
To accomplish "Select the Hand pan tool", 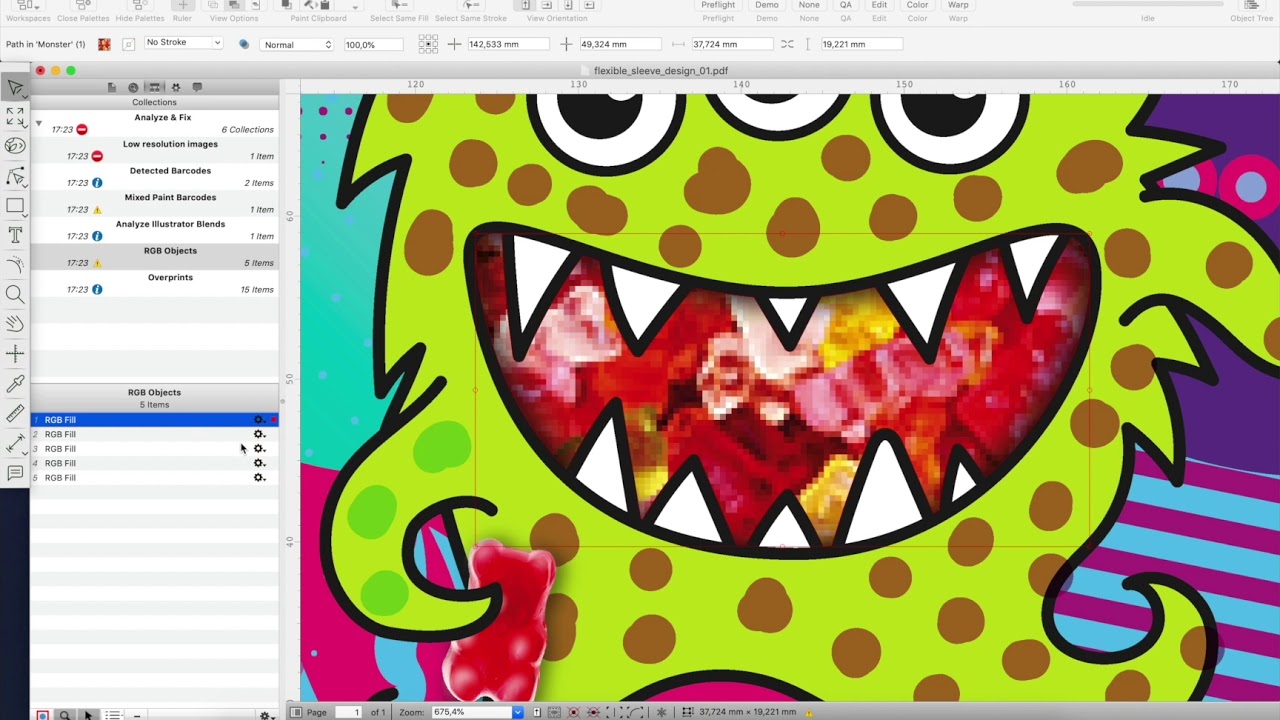I will click(x=15, y=323).
